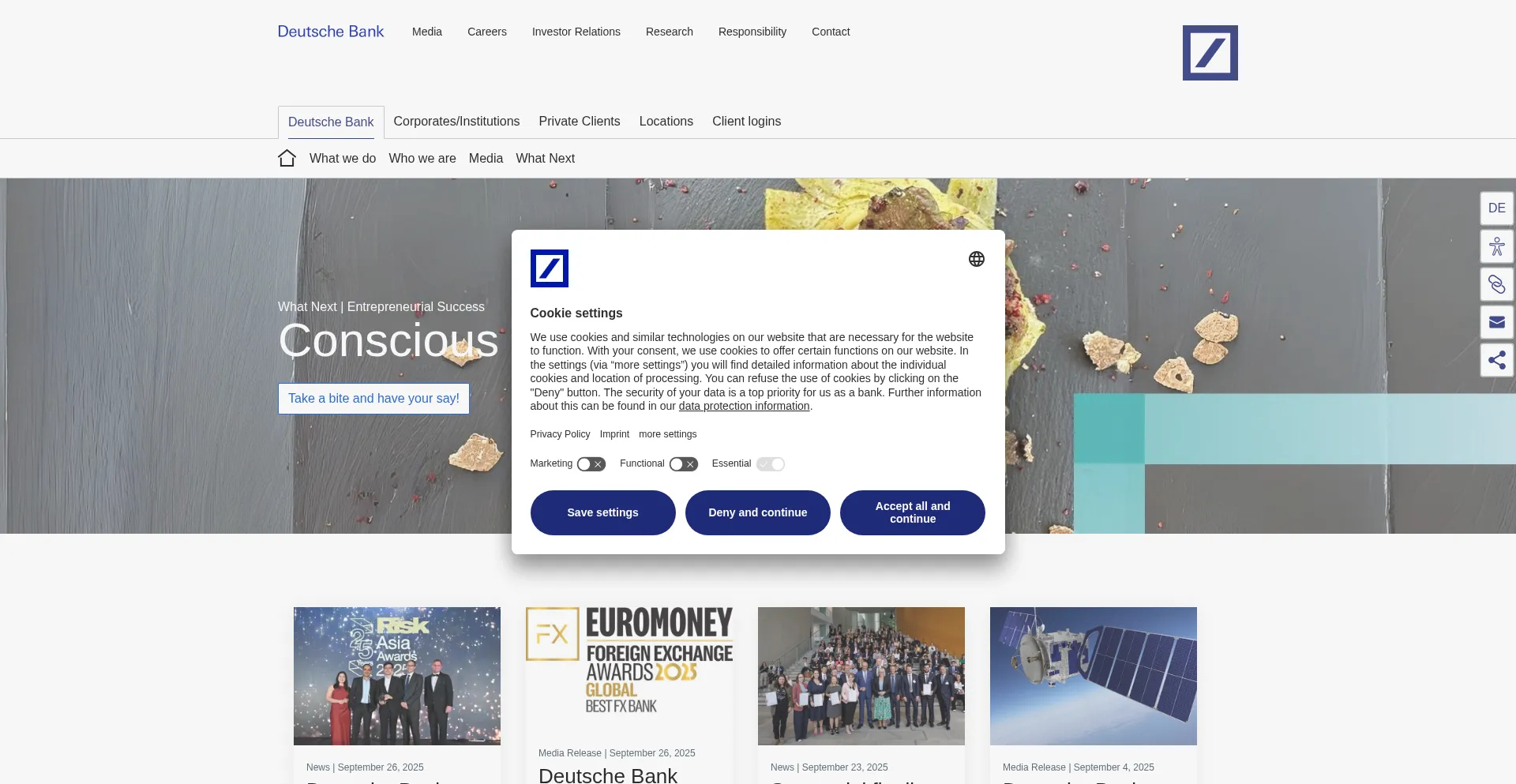Switch language with the DE button
Screen dimensions: 1516x784
[1496, 208]
